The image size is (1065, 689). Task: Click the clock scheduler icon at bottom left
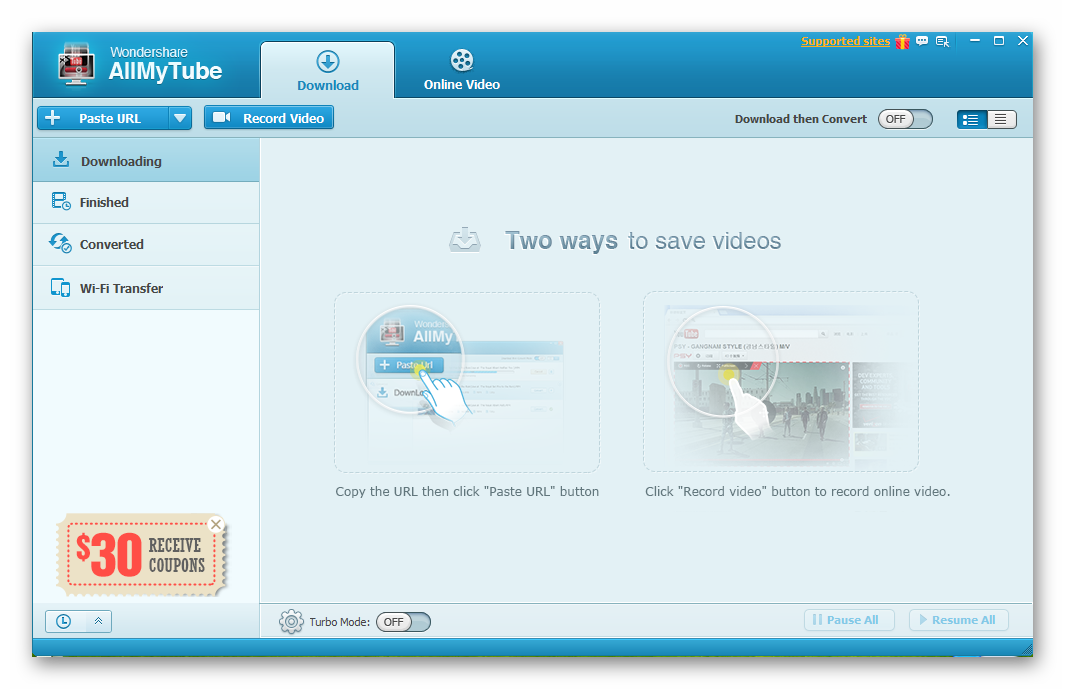point(63,621)
